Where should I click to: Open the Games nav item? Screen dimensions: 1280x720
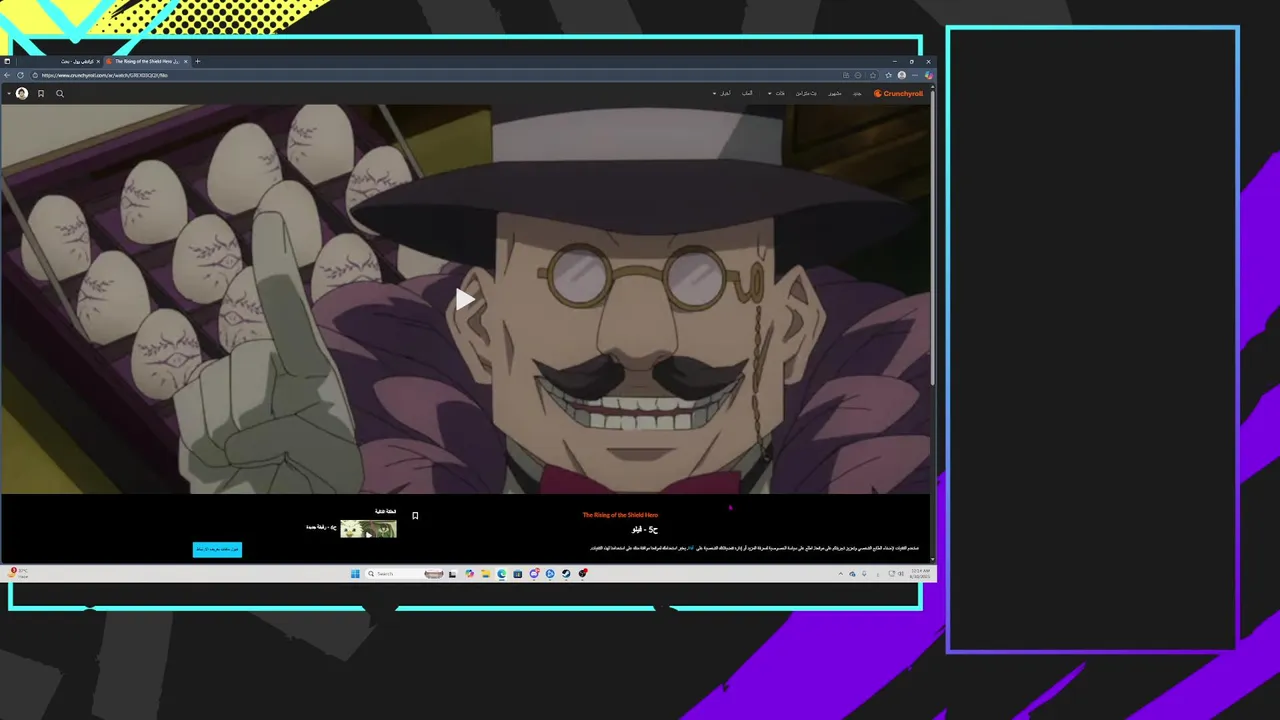pyautogui.click(x=747, y=93)
